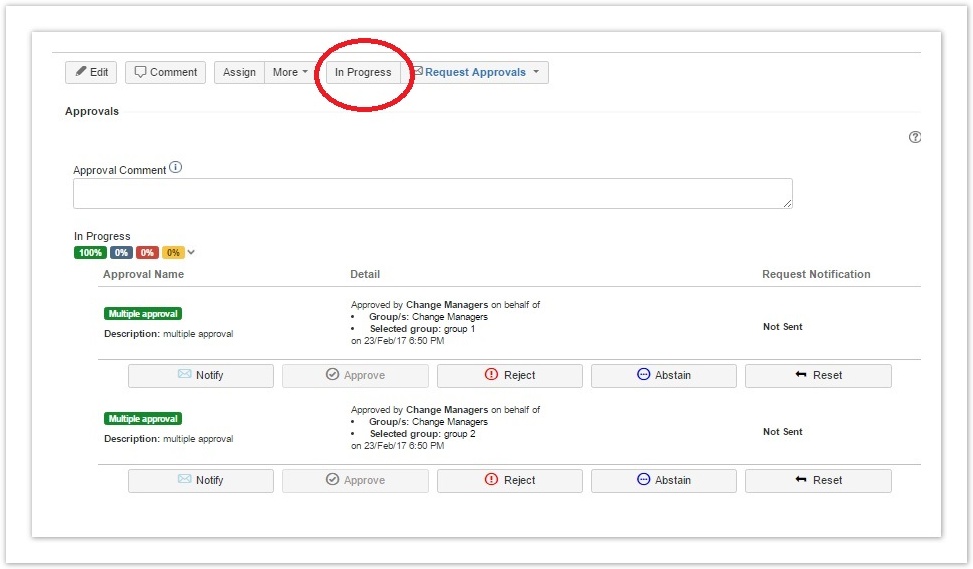The image size is (973, 569).
Task: Abstain from the group 1 approval
Action: click(x=663, y=375)
